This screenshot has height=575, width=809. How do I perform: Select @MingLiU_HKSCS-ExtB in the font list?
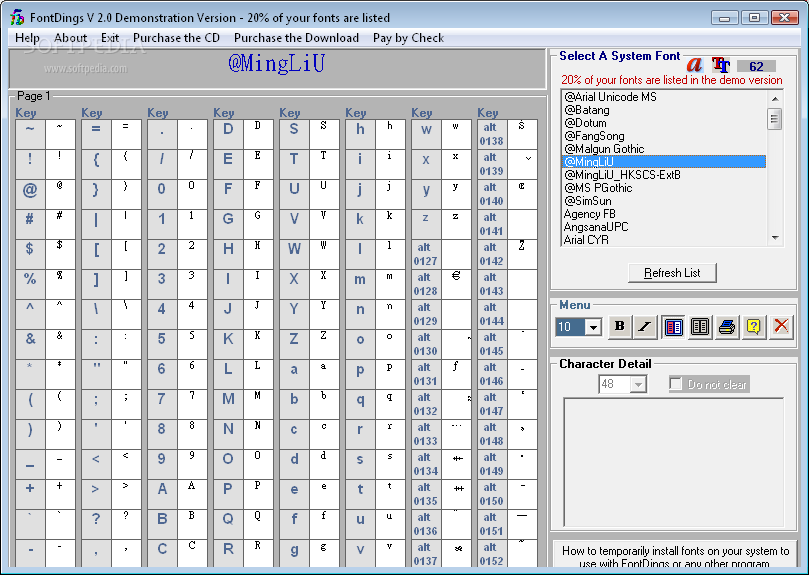664,175
